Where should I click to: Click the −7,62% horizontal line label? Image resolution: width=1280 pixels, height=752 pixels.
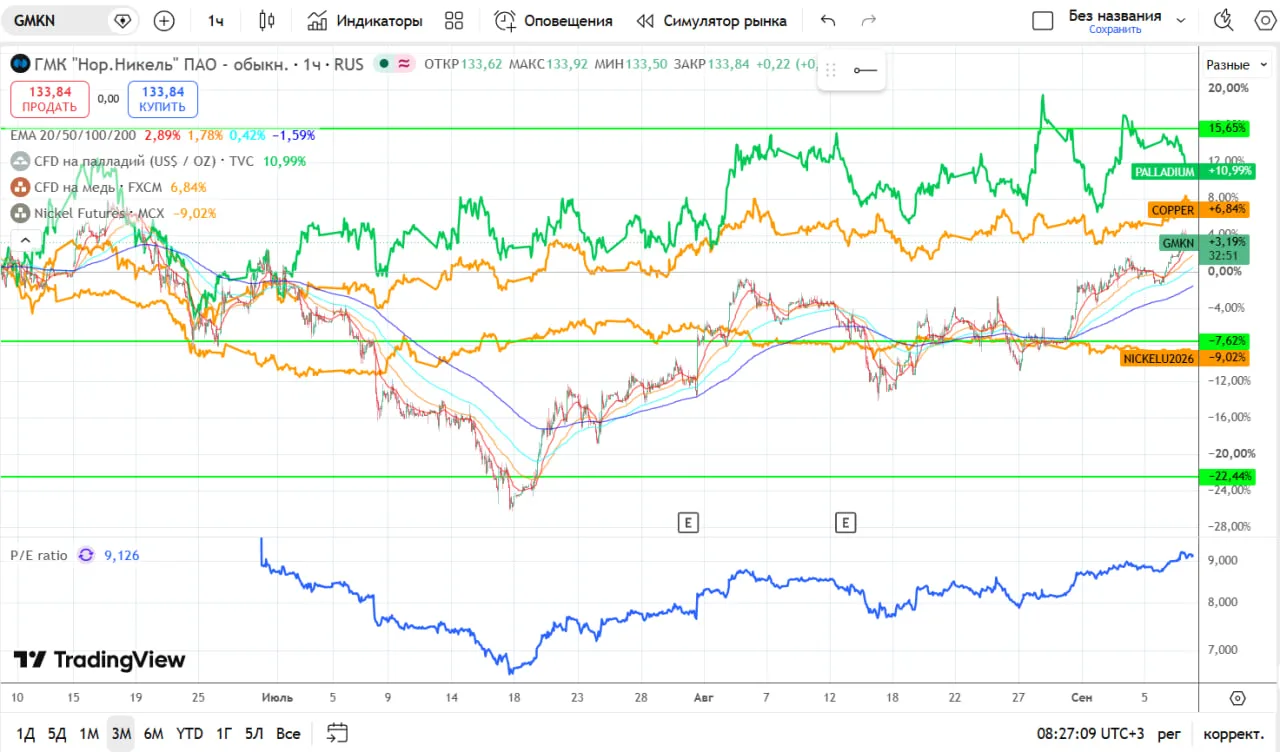pyautogui.click(x=1225, y=341)
